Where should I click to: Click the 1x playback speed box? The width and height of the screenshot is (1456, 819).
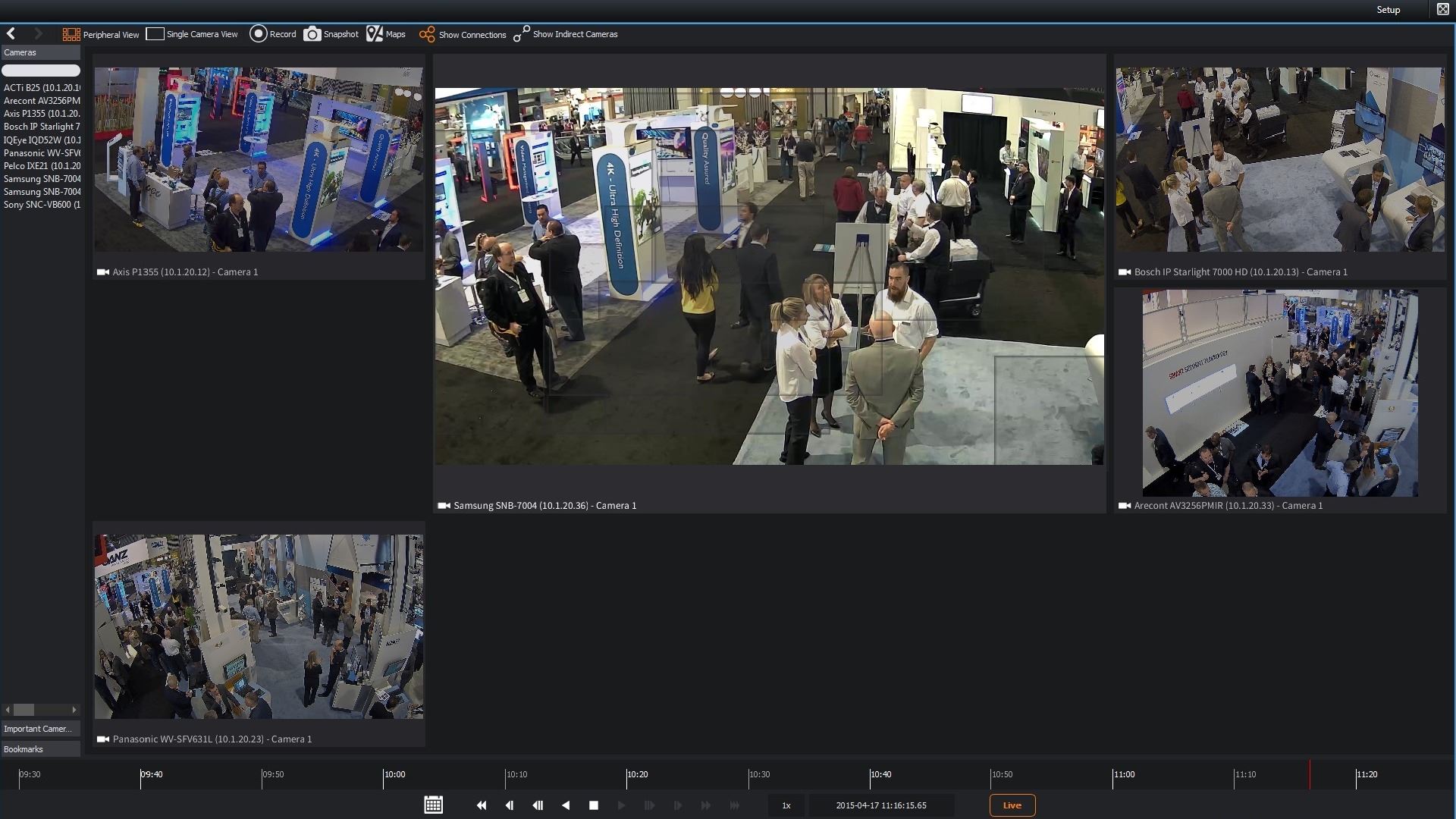pyautogui.click(x=786, y=805)
